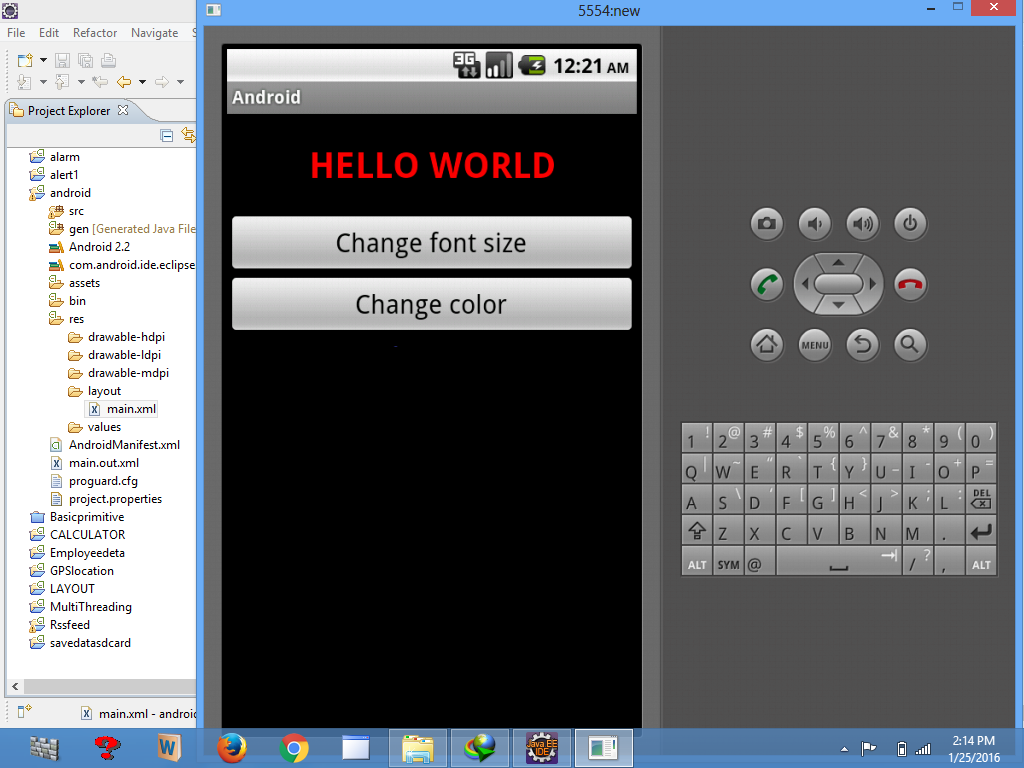
Task: Open the File menu
Action: (15, 32)
